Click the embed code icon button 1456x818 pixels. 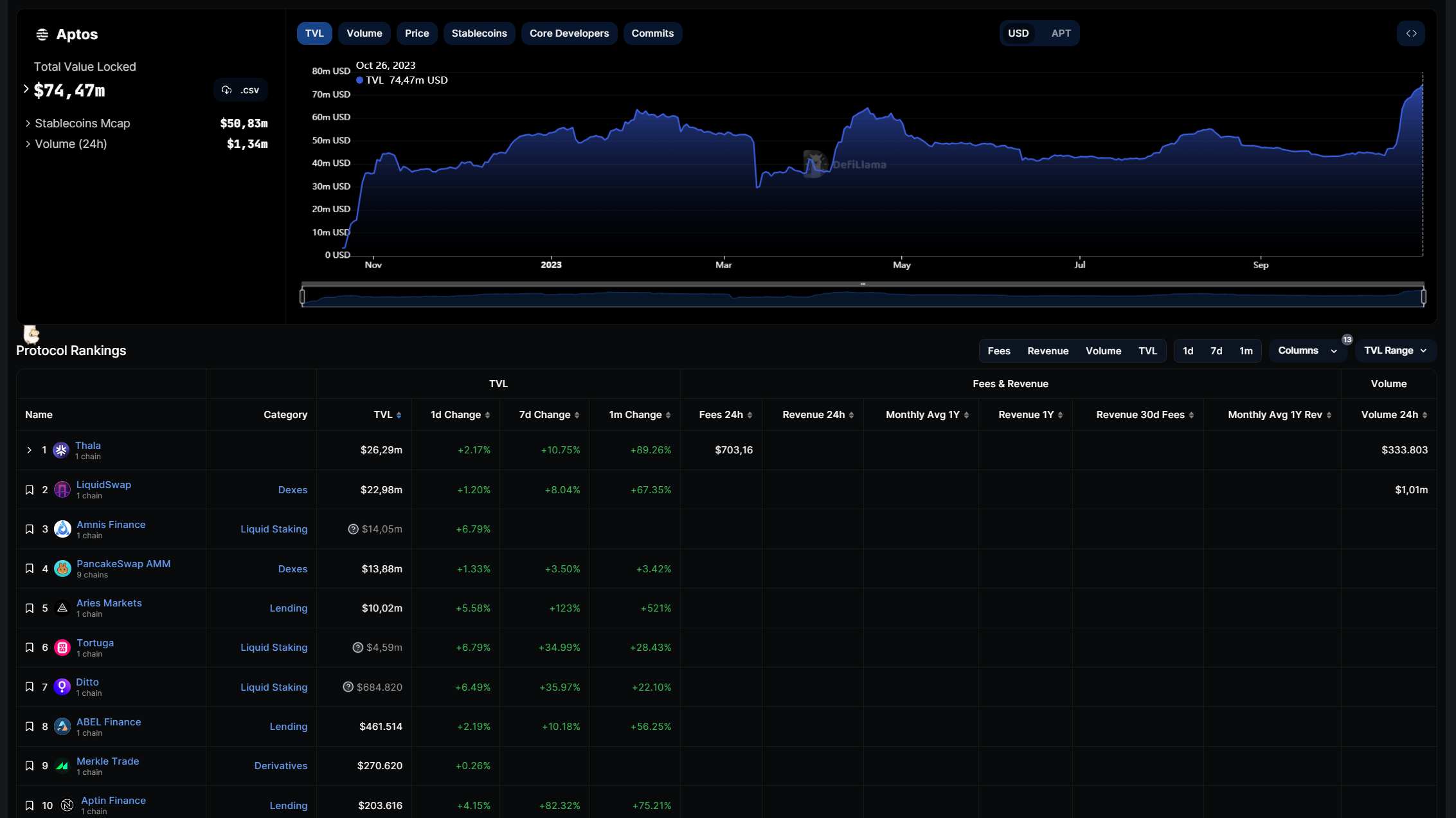click(1410, 33)
